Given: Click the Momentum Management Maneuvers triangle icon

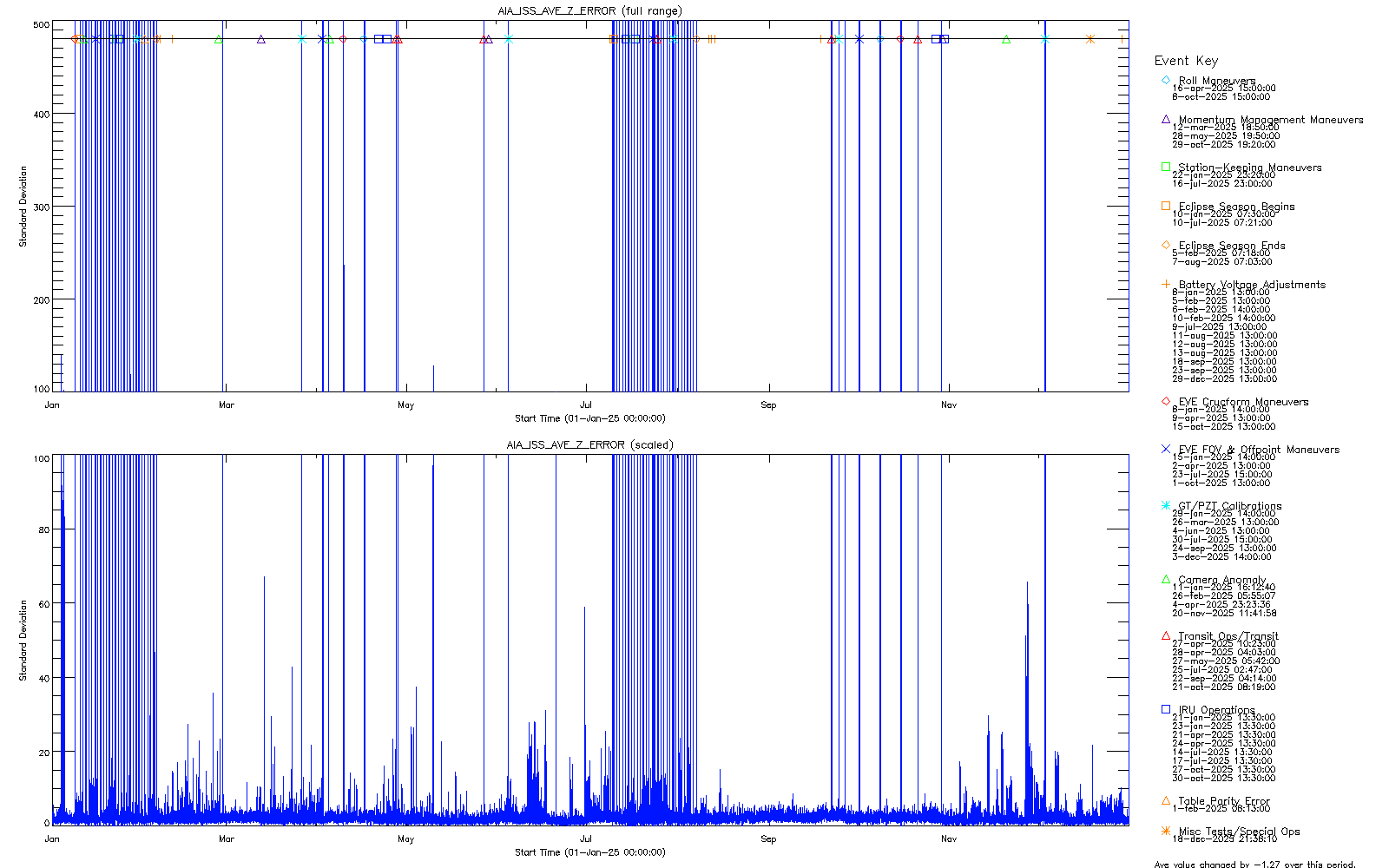Looking at the screenshot, I should 1165,119.
